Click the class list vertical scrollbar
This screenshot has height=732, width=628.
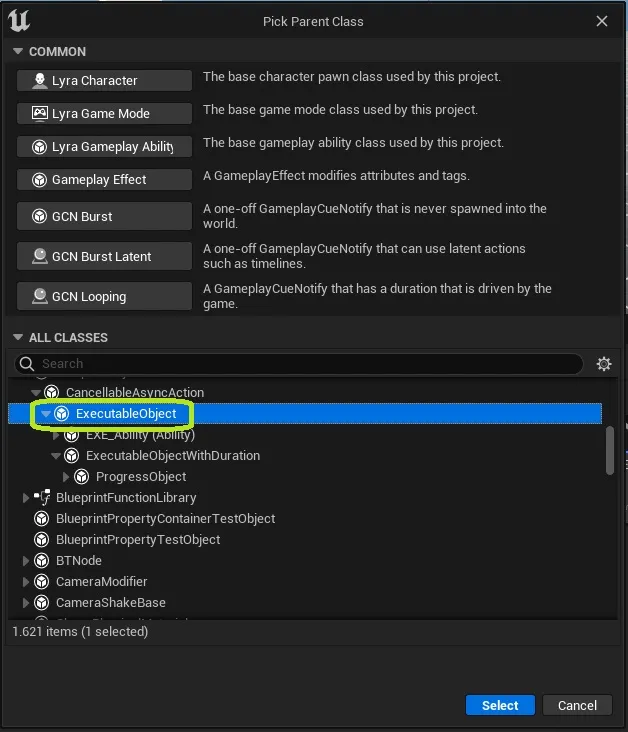click(610, 450)
